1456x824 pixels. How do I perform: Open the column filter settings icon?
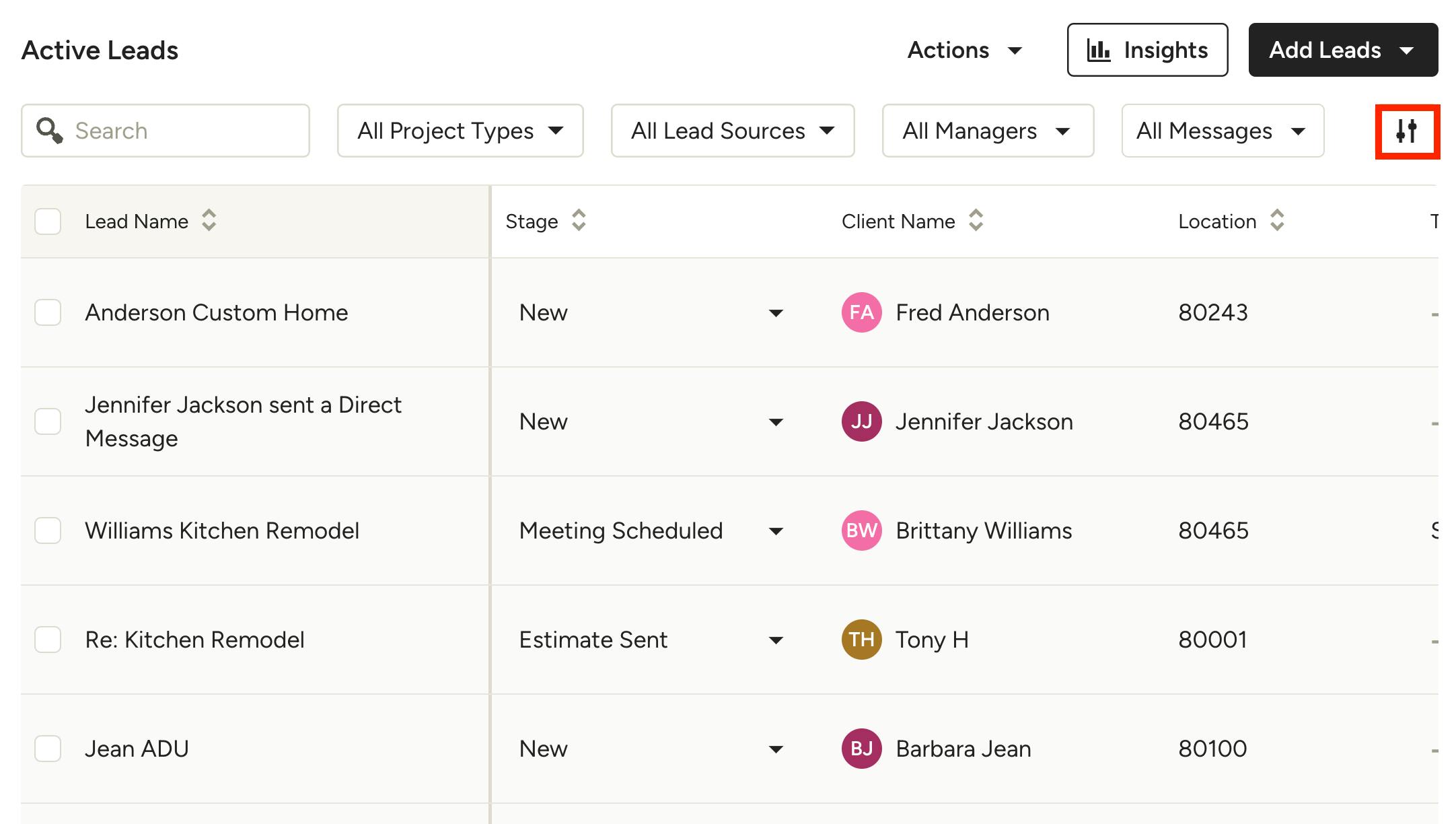(1407, 131)
